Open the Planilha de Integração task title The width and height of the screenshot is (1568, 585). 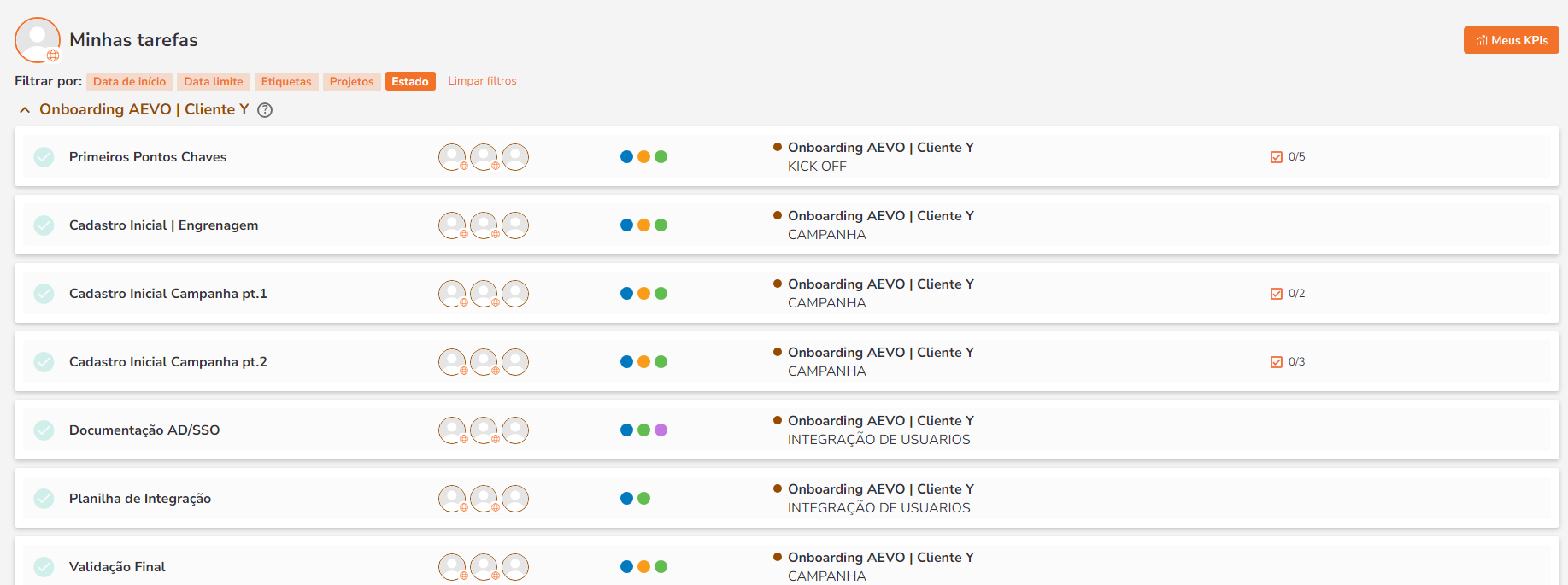tap(140, 499)
